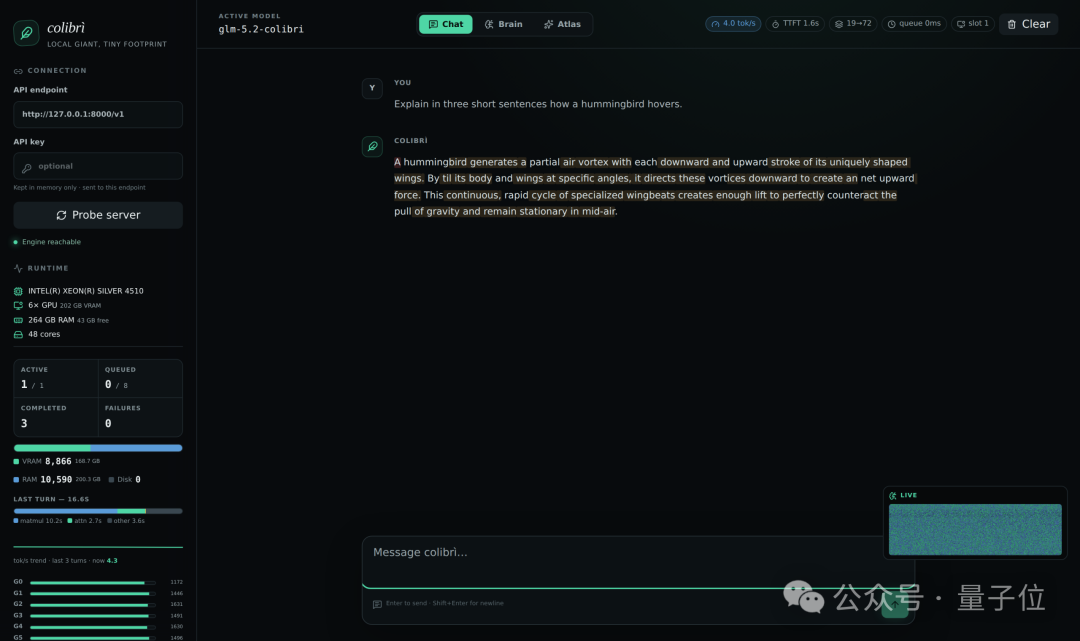Click the ACTIVE count cell
1080x641 pixels.
pos(56,378)
